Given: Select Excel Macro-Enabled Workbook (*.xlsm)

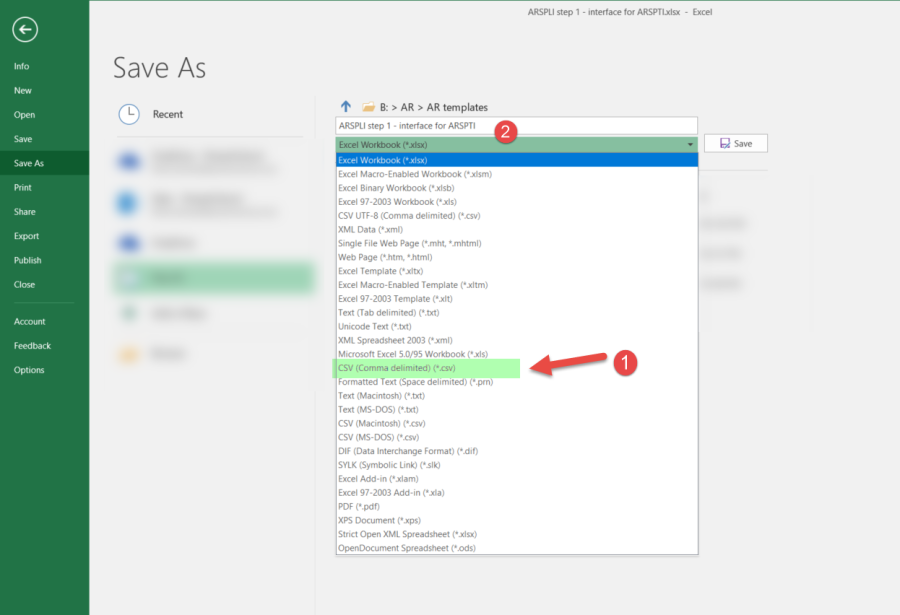Looking at the screenshot, I should [414, 174].
